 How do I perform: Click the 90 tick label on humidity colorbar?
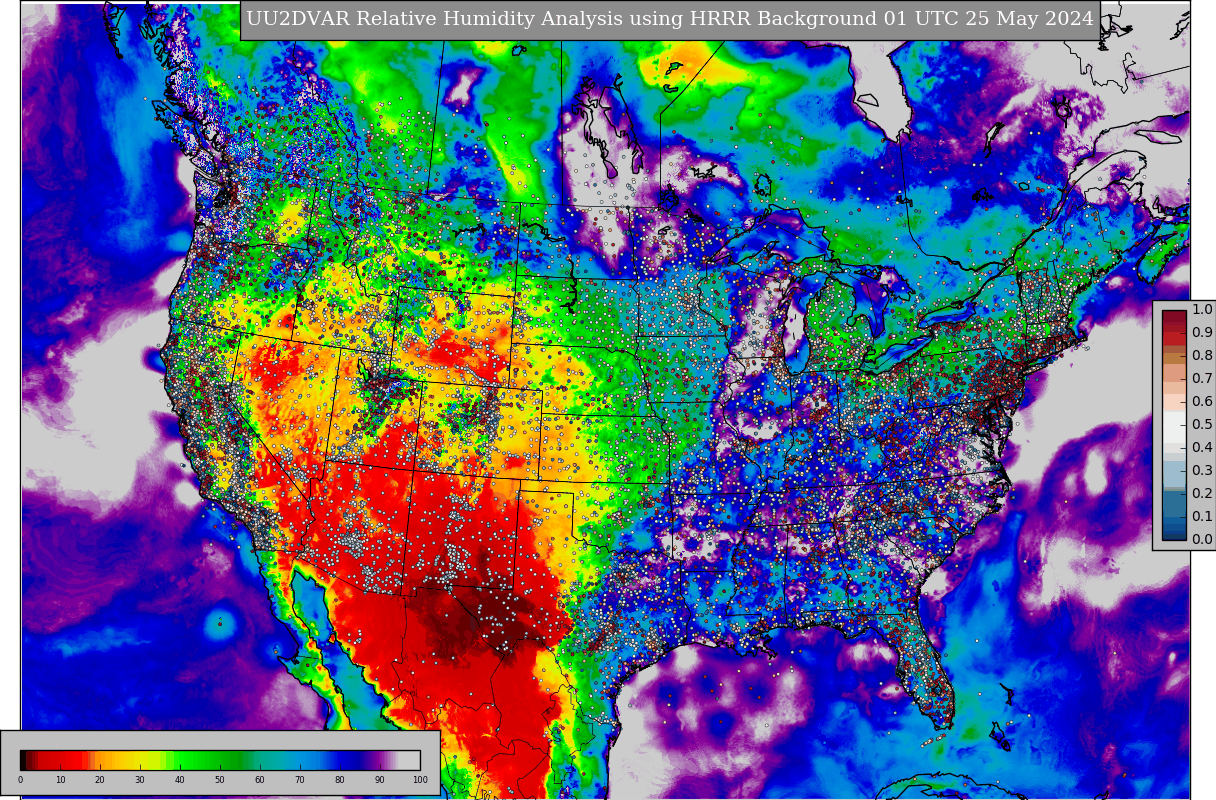[380, 780]
